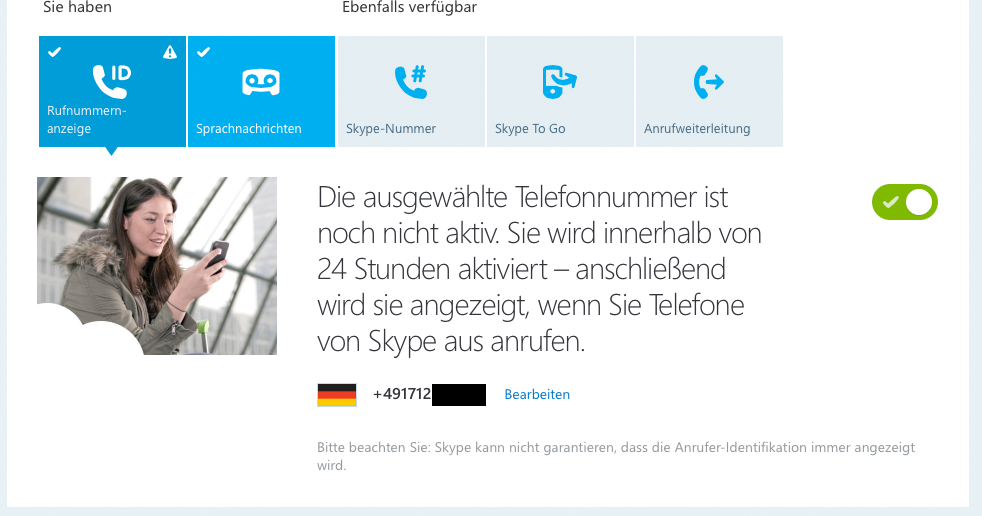This screenshot has width=982, height=516.
Task: Click the 'Bitte beachten Sie' notice text
Action: (x=616, y=456)
